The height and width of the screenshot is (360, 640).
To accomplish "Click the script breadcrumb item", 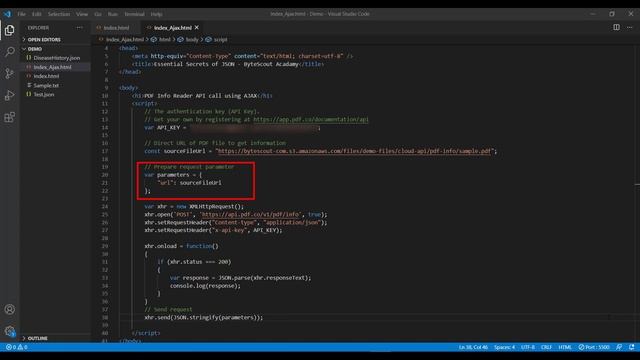I will 220,40.
